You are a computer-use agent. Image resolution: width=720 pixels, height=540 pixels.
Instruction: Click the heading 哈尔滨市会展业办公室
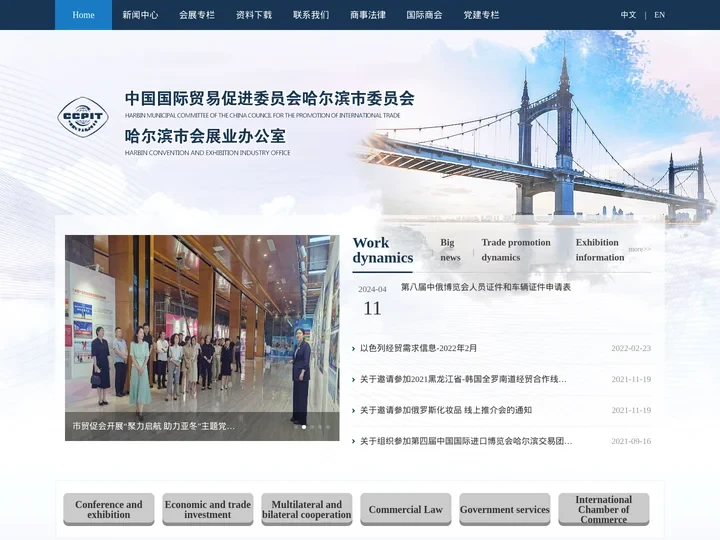point(205,136)
